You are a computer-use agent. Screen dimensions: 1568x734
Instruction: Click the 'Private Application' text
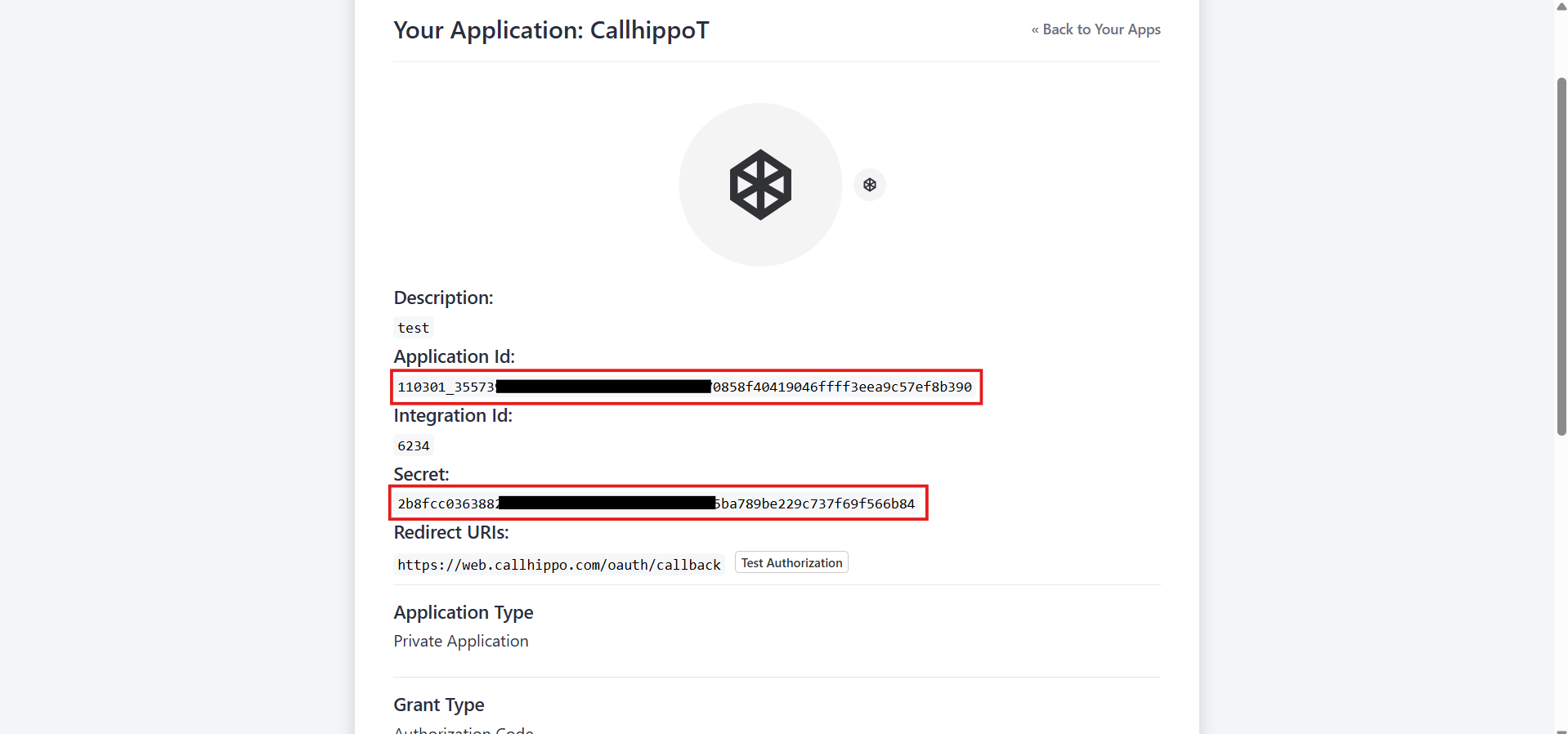[461, 642]
